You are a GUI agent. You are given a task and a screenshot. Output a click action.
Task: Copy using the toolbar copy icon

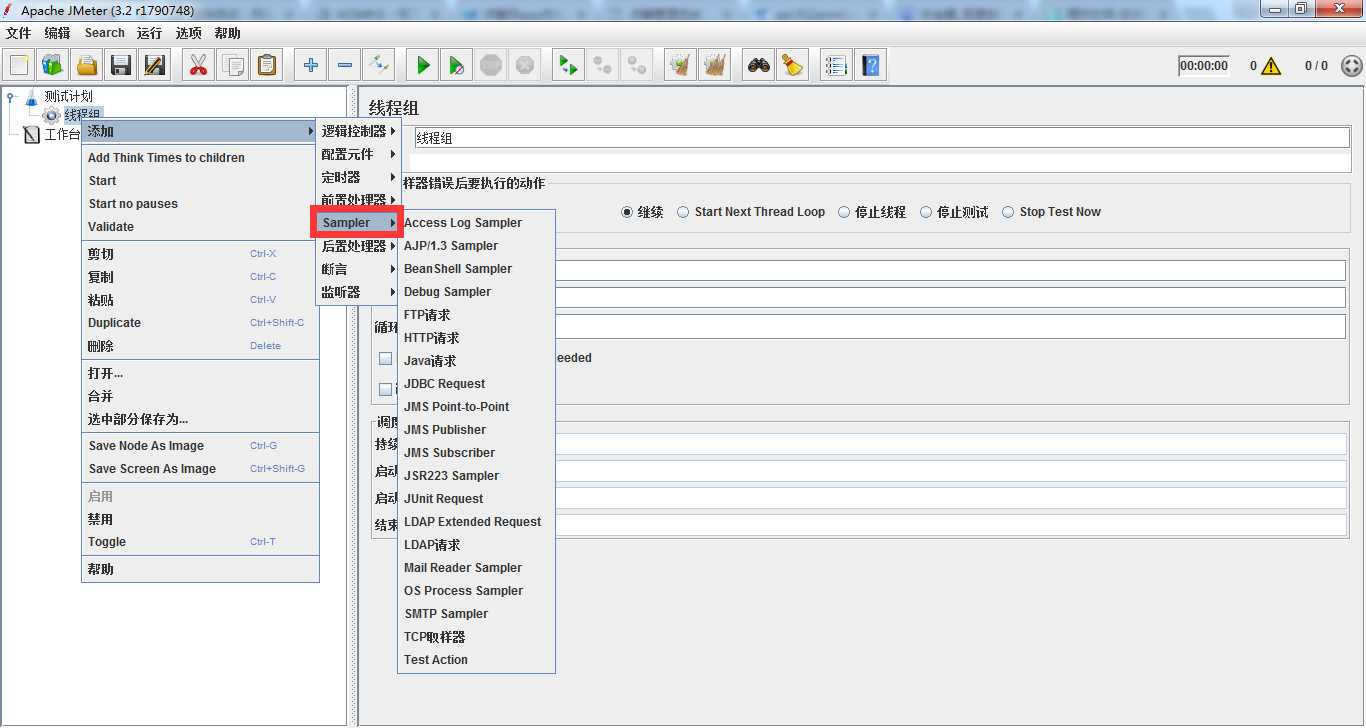click(233, 66)
